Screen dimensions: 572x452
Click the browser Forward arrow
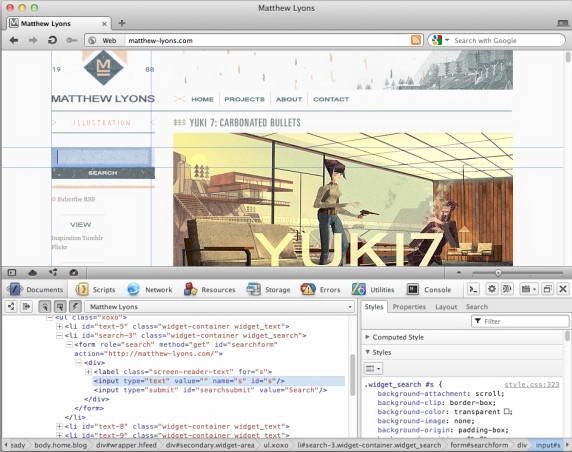[33, 40]
